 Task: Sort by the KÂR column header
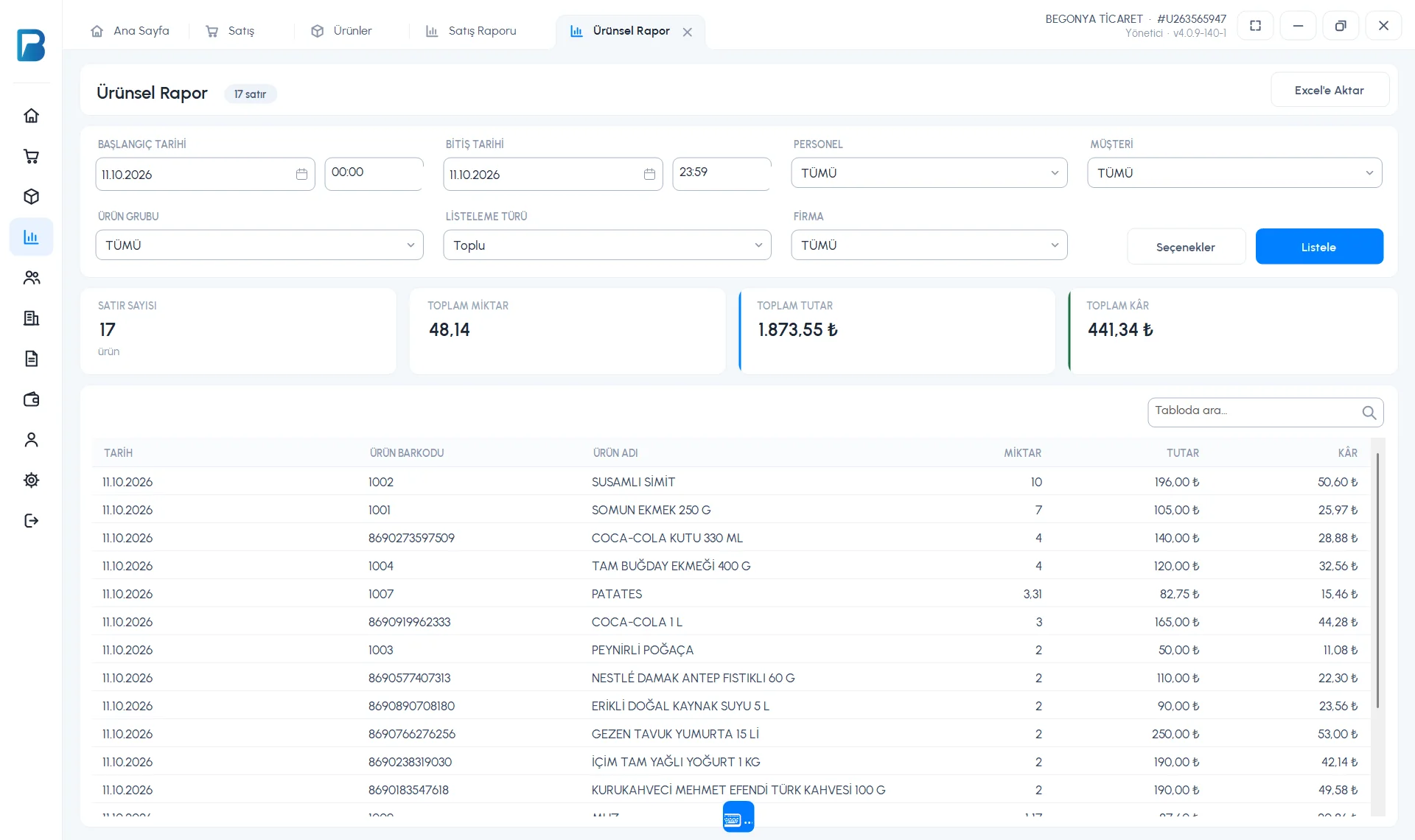coord(1348,453)
